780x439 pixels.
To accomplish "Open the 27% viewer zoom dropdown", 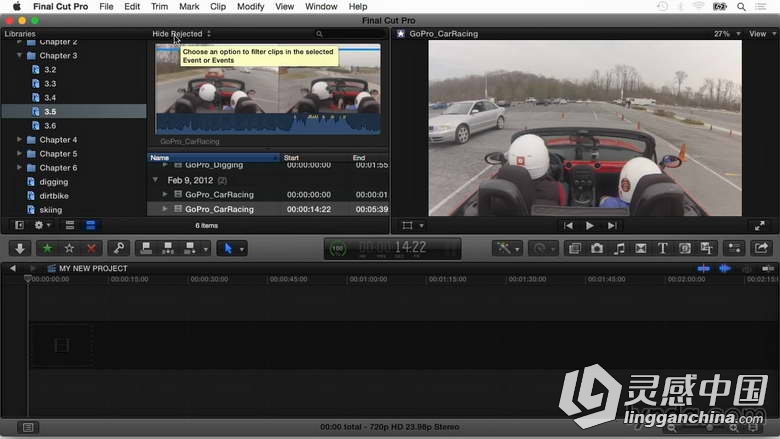I will pos(727,34).
